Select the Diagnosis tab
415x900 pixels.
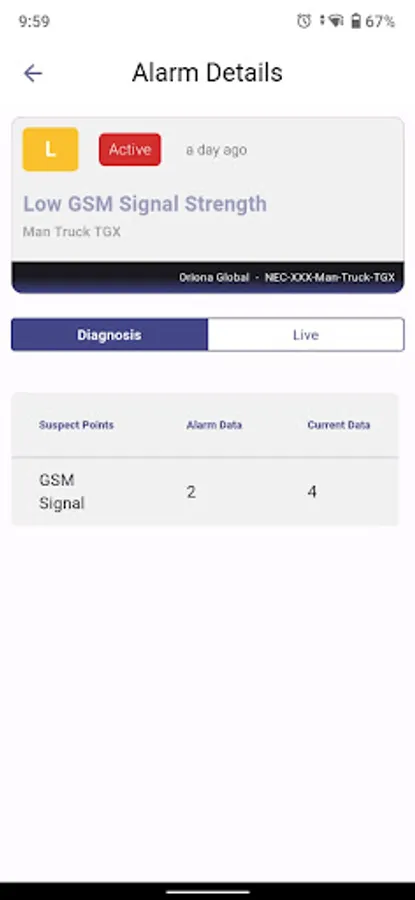point(109,335)
